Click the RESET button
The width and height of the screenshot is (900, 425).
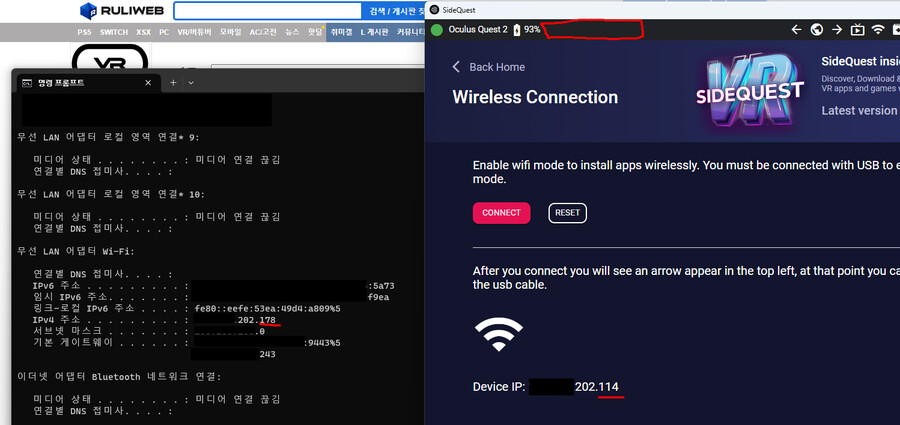pos(567,212)
